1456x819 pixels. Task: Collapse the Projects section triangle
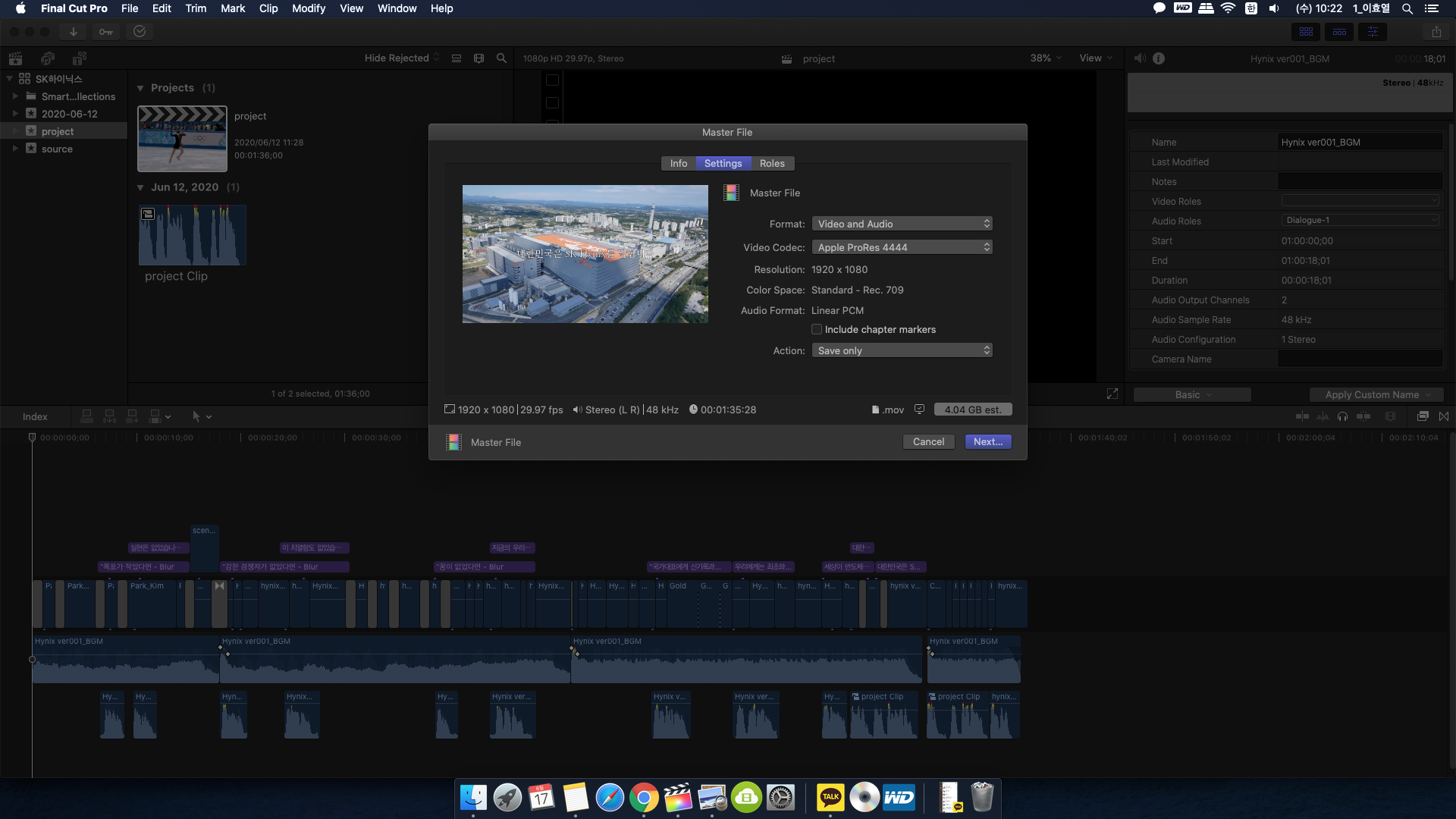(x=140, y=89)
